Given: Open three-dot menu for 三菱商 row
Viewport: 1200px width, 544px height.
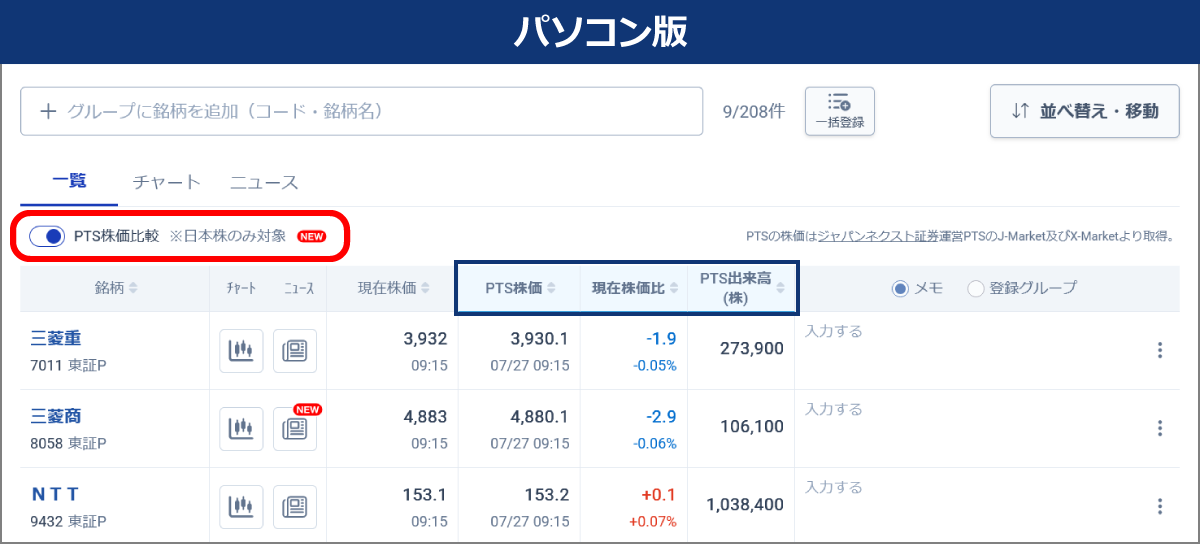Looking at the screenshot, I should tap(1160, 428).
